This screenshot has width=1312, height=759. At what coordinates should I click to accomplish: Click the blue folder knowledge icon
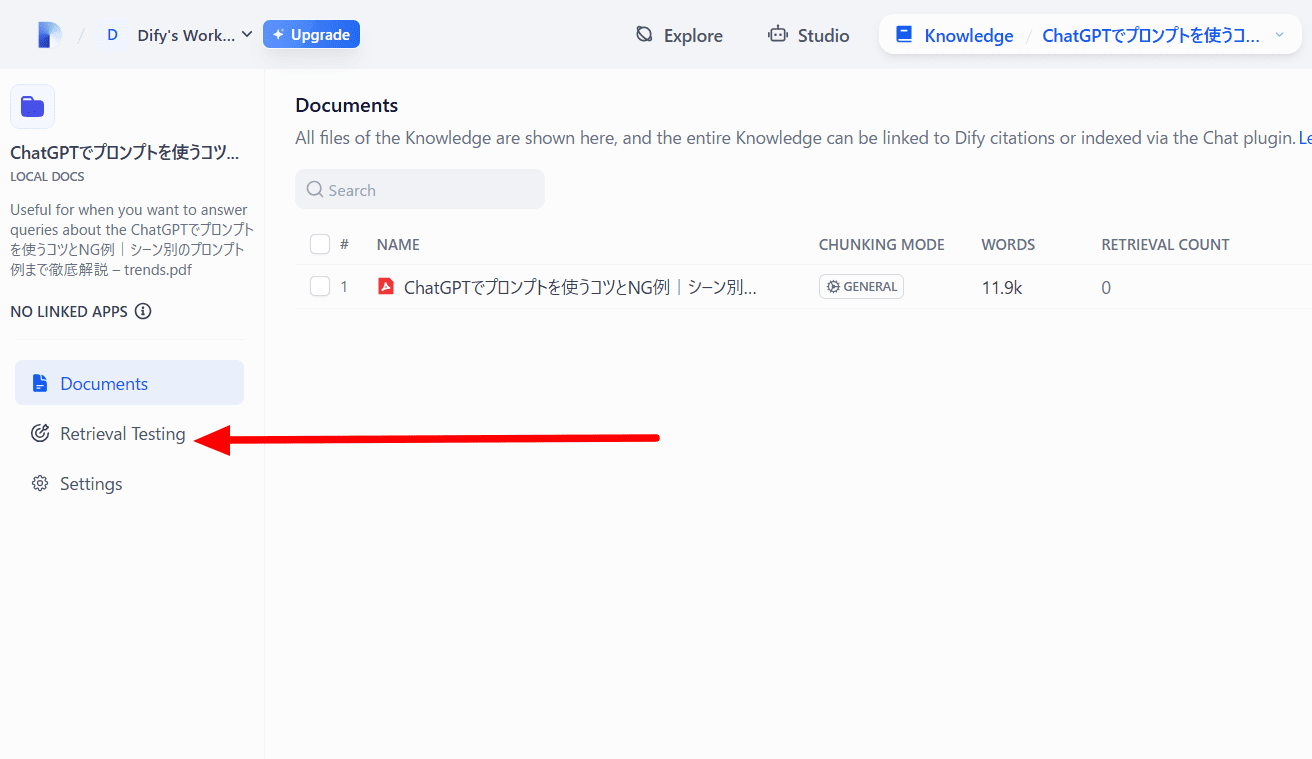(x=32, y=107)
